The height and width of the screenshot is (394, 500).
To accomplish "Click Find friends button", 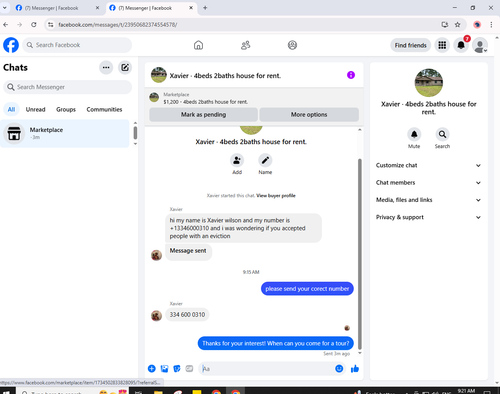I will pos(410,45).
